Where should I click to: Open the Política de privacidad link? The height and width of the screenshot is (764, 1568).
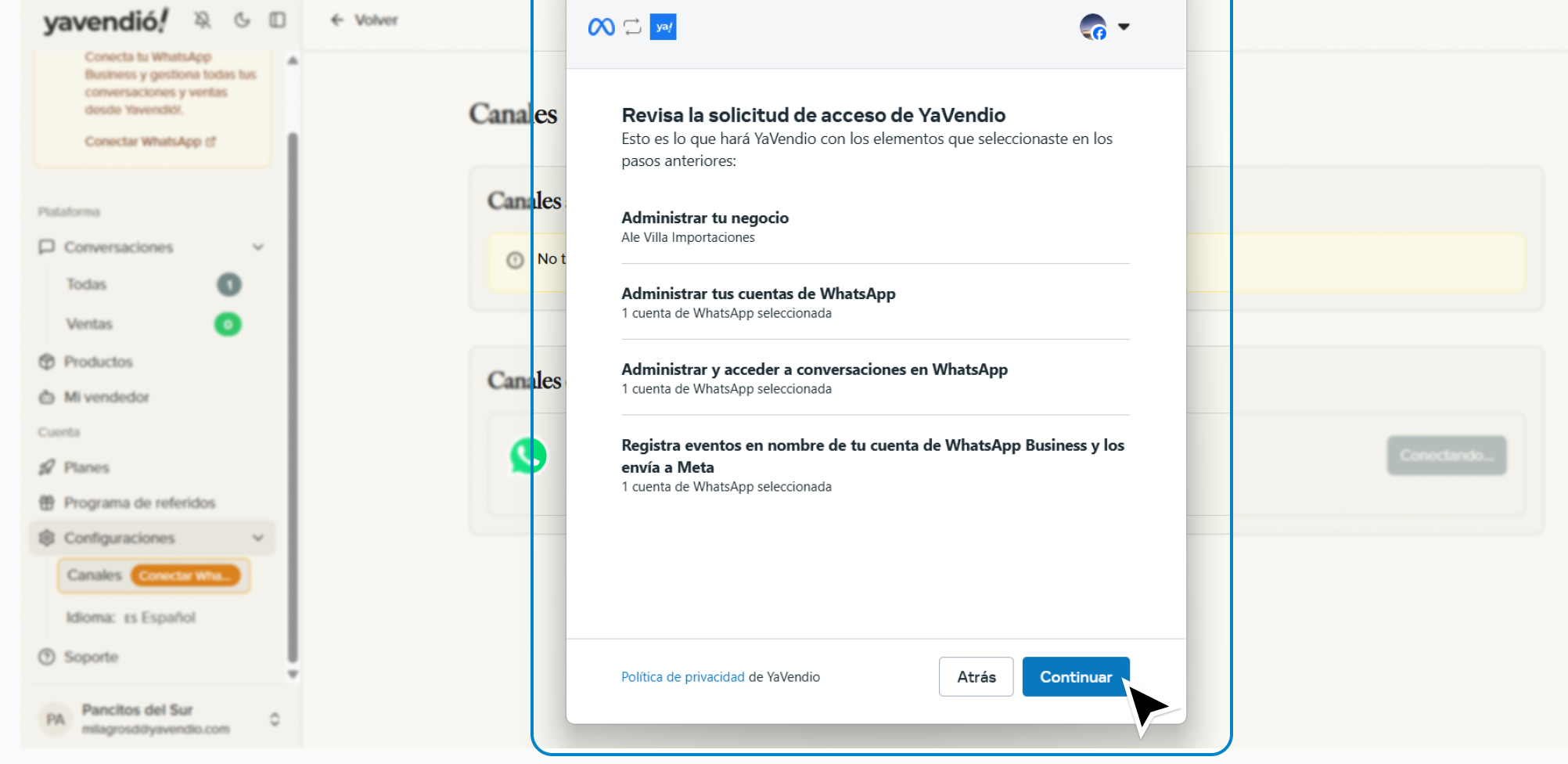pyautogui.click(x=683, y=676)
